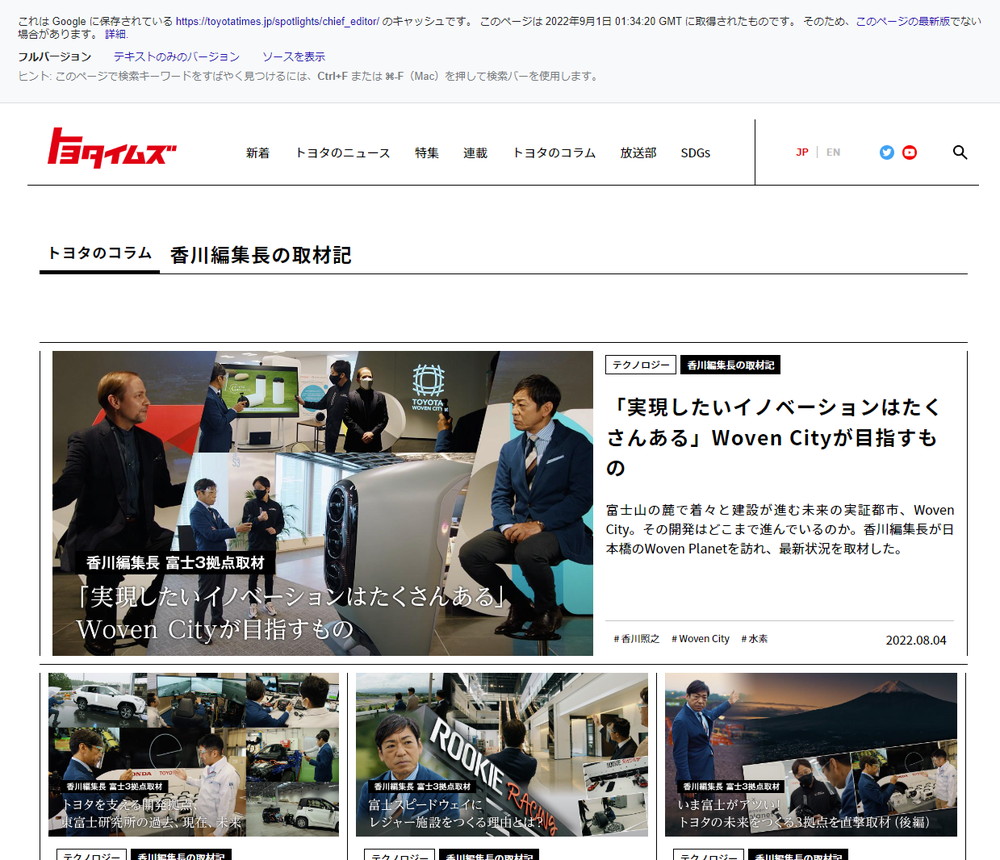Open ソースを表示 link
The image size is (1000, 860).
coord(293,57)
